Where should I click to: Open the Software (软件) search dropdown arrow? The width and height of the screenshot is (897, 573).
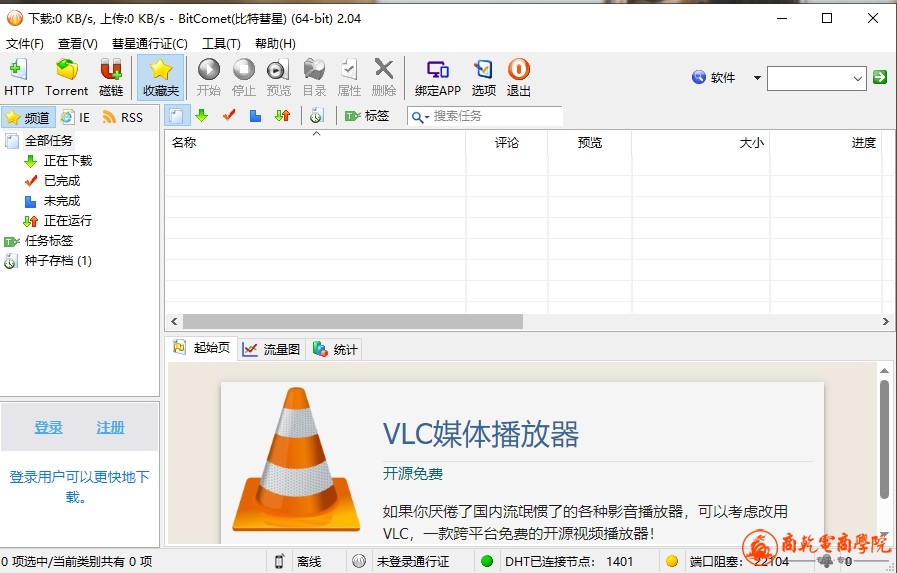757,78
